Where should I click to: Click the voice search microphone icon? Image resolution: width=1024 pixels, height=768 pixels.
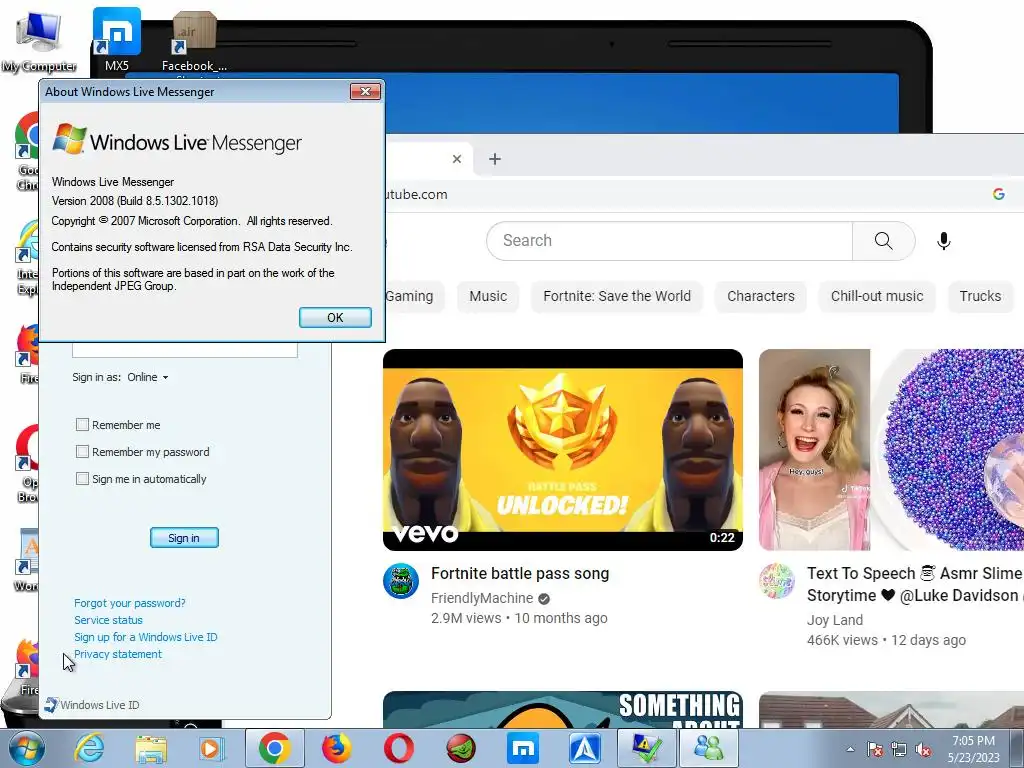click(x=944, y=241)
